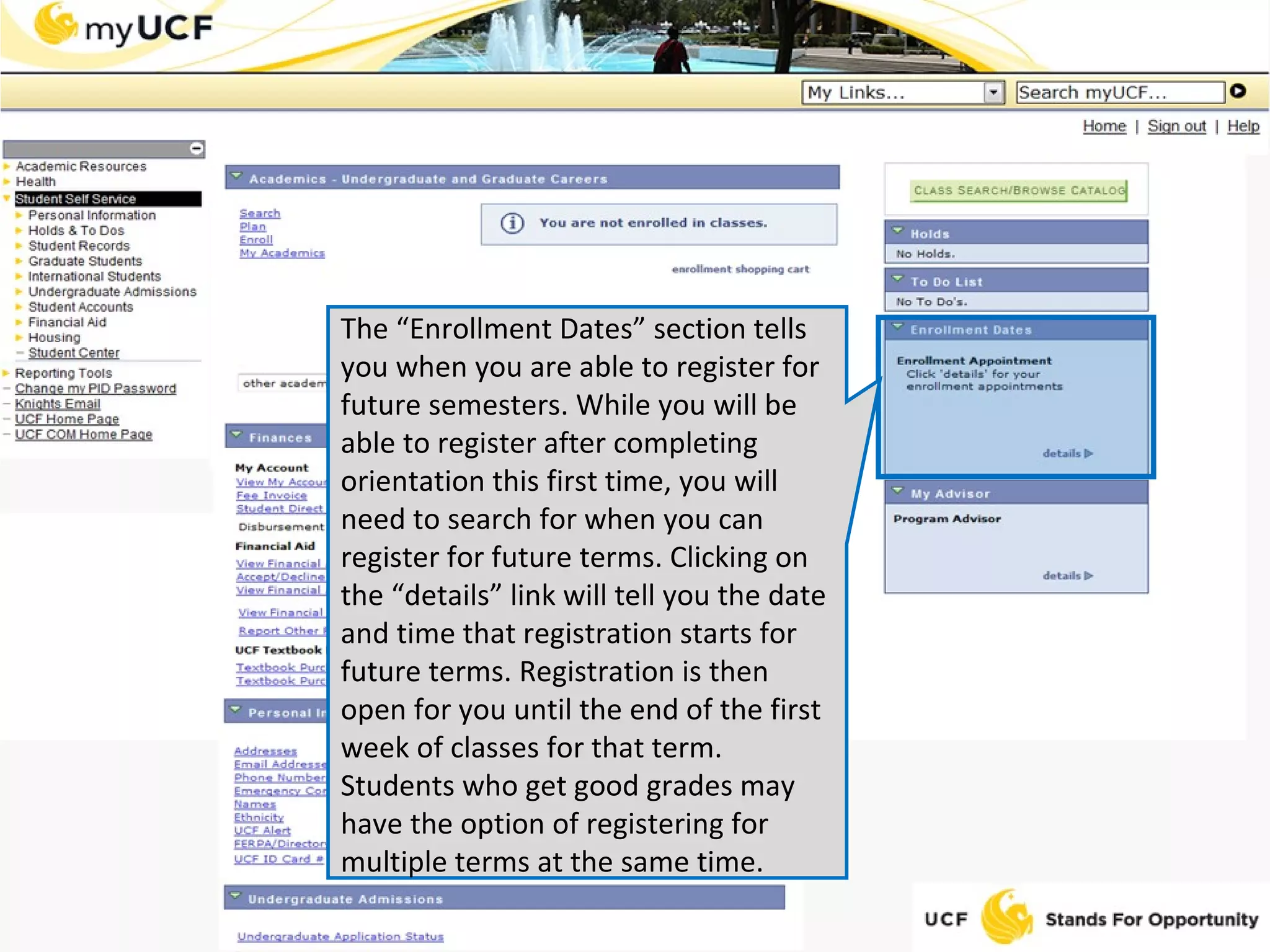Collapse the Finances section arrow
1270x952 pixels.
(x=236, y=435)
